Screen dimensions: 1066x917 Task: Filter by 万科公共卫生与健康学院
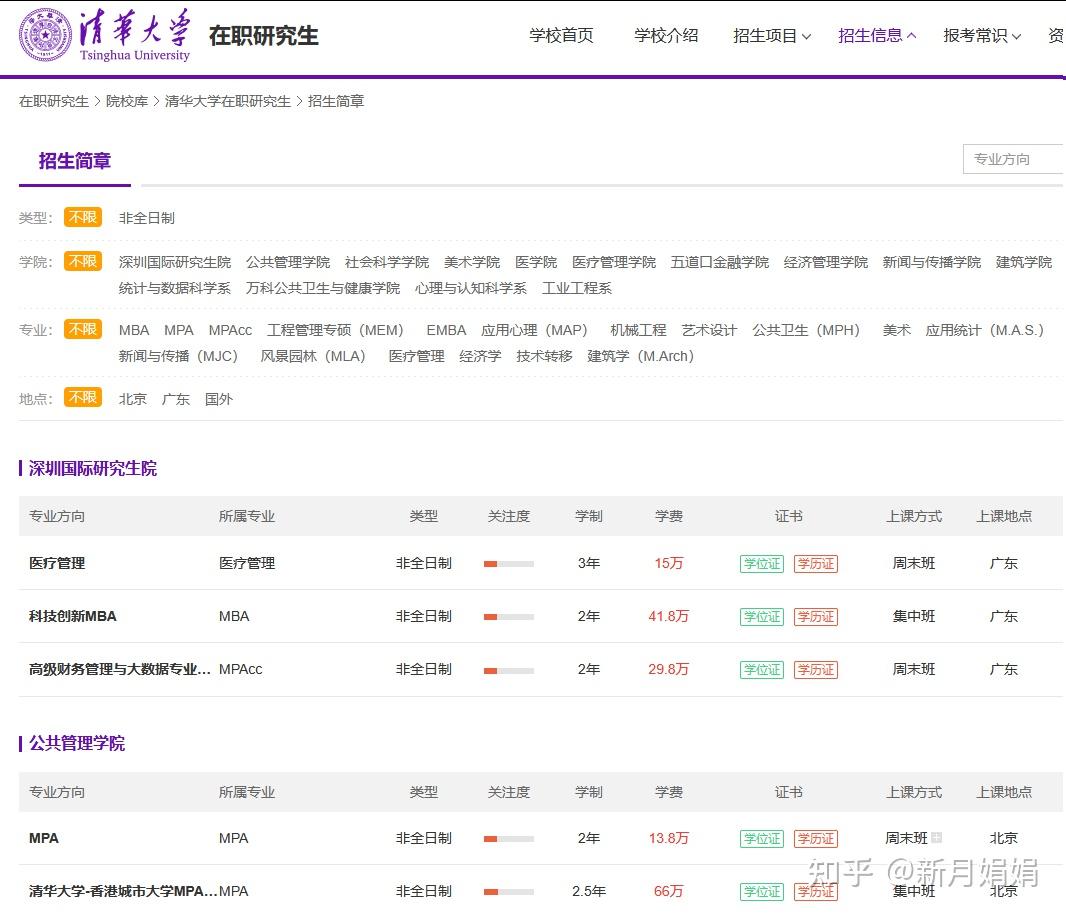point(323,288)
